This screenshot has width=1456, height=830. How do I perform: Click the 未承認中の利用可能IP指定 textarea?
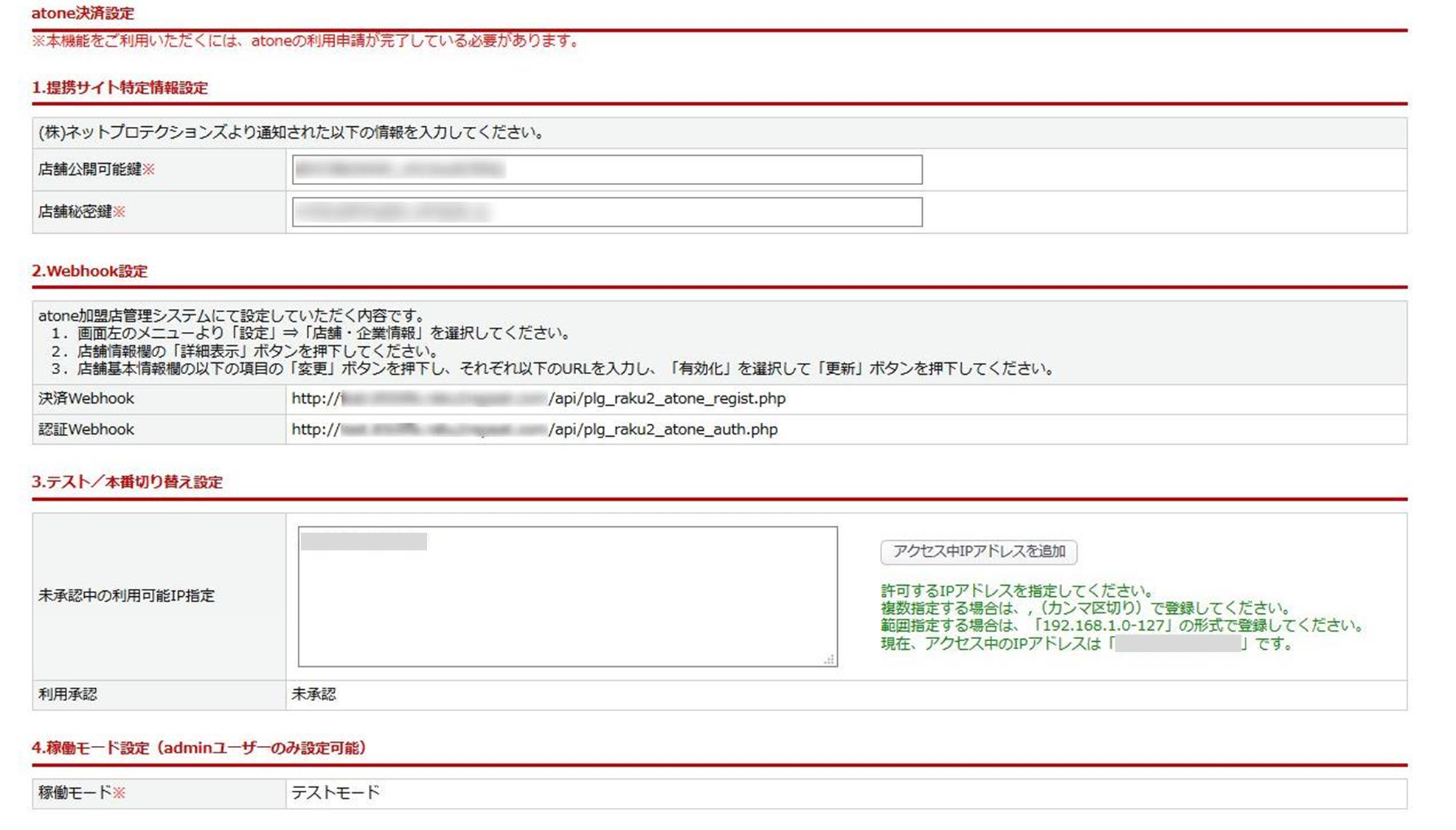tap(567, 596)
